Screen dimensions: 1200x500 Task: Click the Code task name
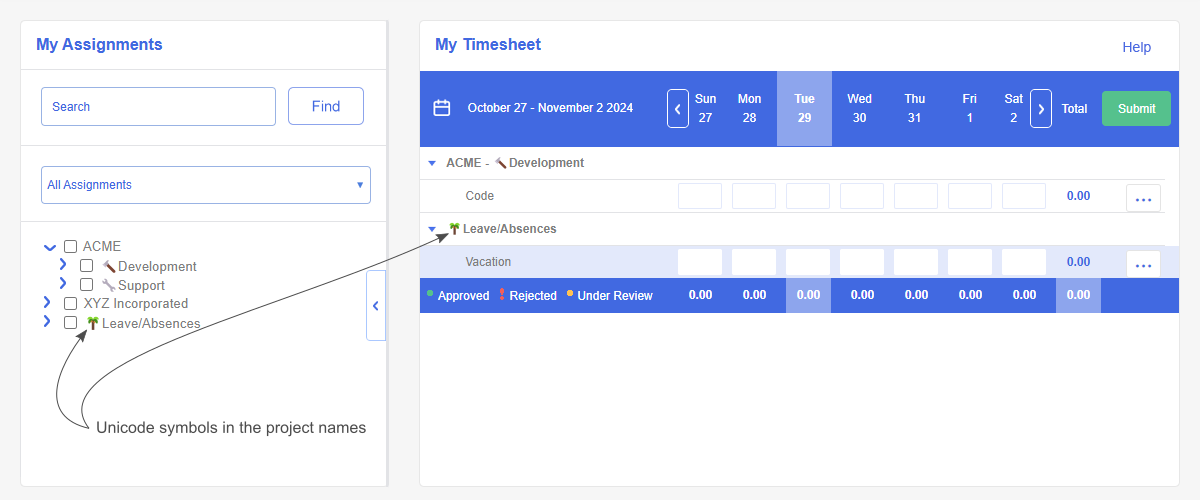point(480,196)
